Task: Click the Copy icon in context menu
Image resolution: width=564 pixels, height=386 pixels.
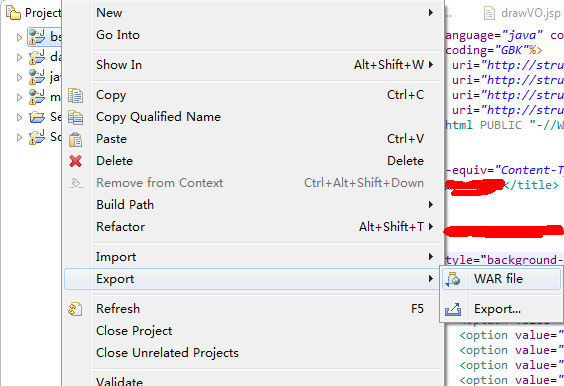Action: [76, 95]
